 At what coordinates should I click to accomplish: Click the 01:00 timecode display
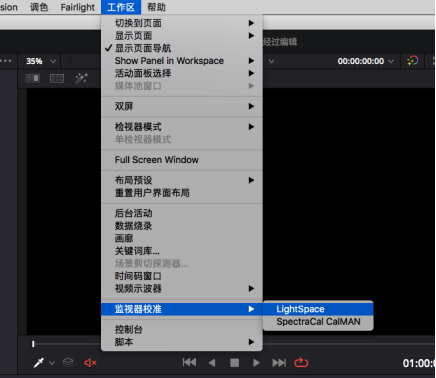[x=419, y=363]
